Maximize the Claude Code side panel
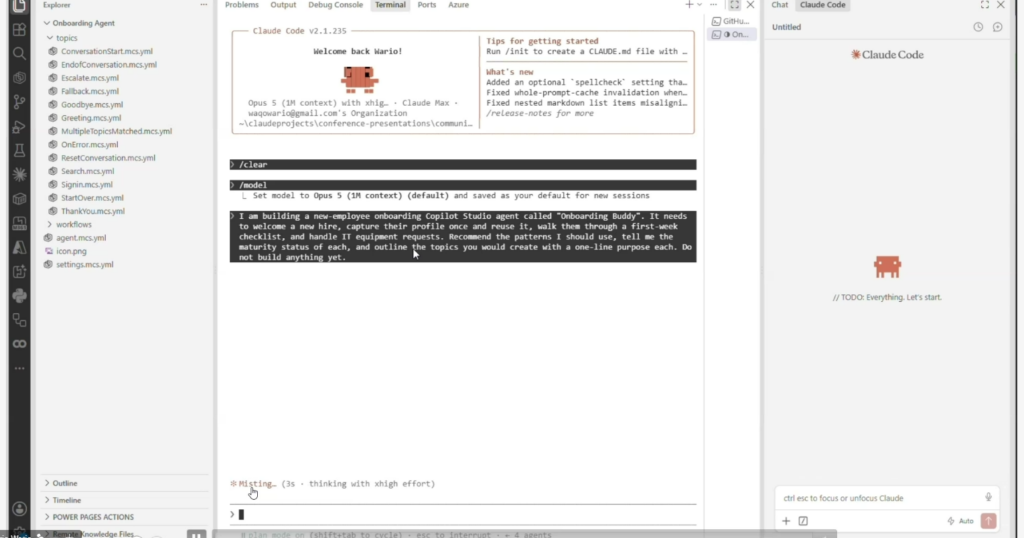 click(x=984, y=5)
